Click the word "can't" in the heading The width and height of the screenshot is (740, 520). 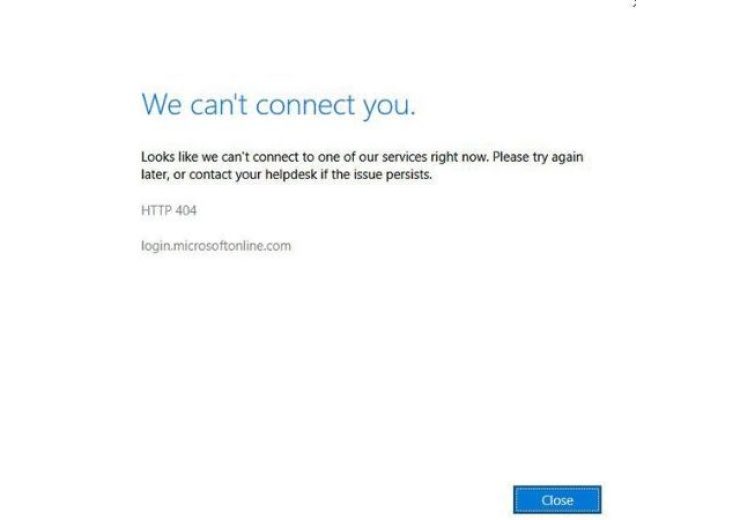pos(219,105)
